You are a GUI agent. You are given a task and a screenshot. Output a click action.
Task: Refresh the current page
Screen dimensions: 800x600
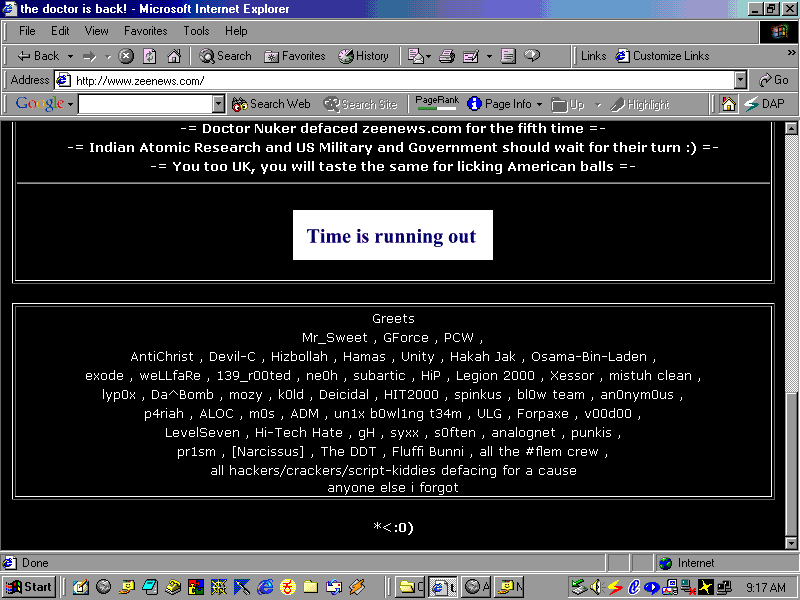point(149,56)
